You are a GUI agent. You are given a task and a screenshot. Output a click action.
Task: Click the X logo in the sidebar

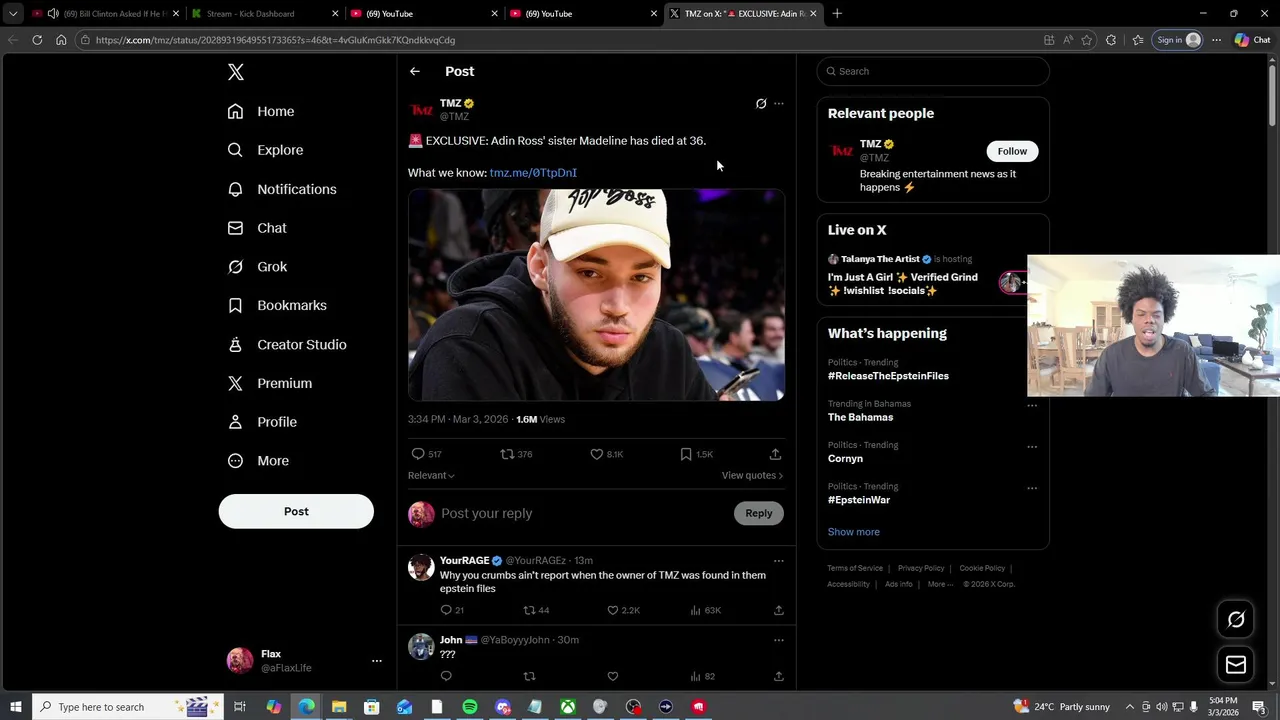click(236, 72)
